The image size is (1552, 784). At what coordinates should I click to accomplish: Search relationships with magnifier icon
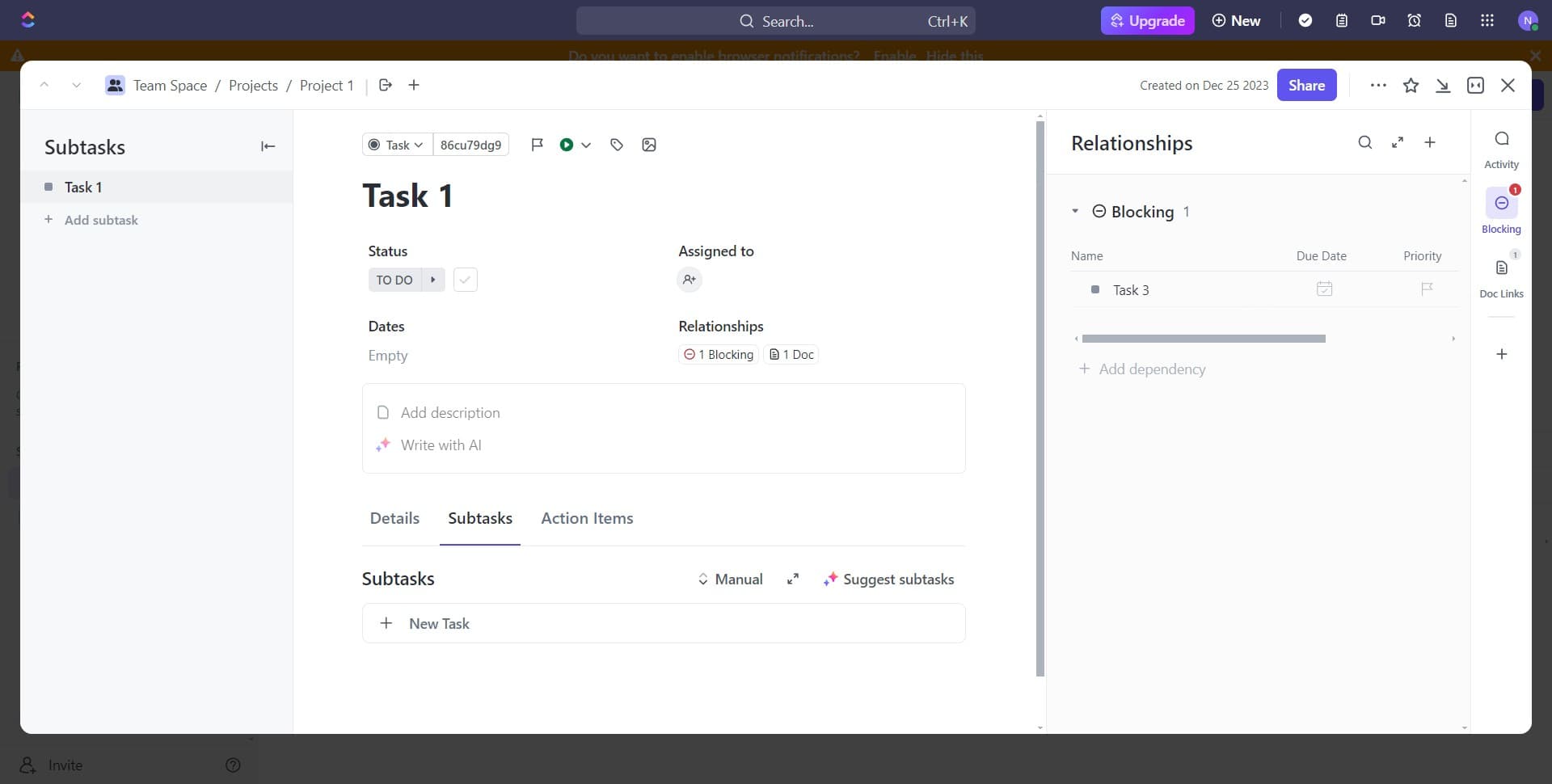pyautogui.click(x=1364, y=143)
